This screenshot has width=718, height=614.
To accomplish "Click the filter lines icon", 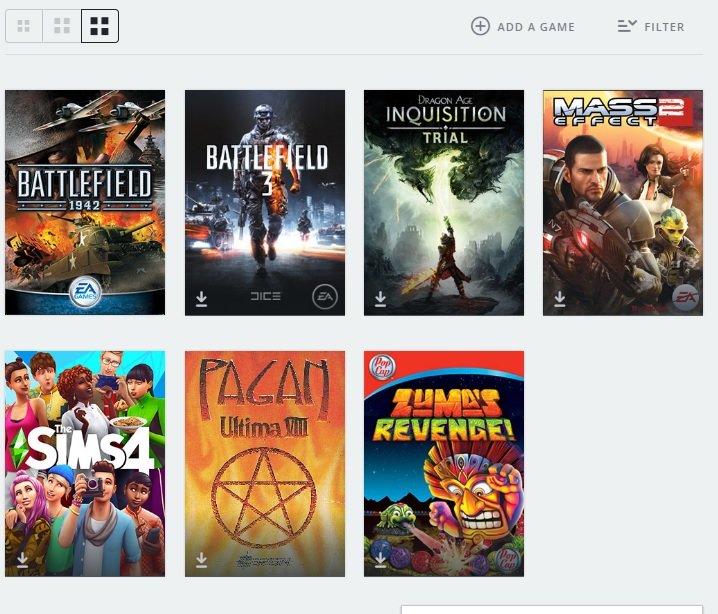I will pyautogui.click(x=627, y=26).
